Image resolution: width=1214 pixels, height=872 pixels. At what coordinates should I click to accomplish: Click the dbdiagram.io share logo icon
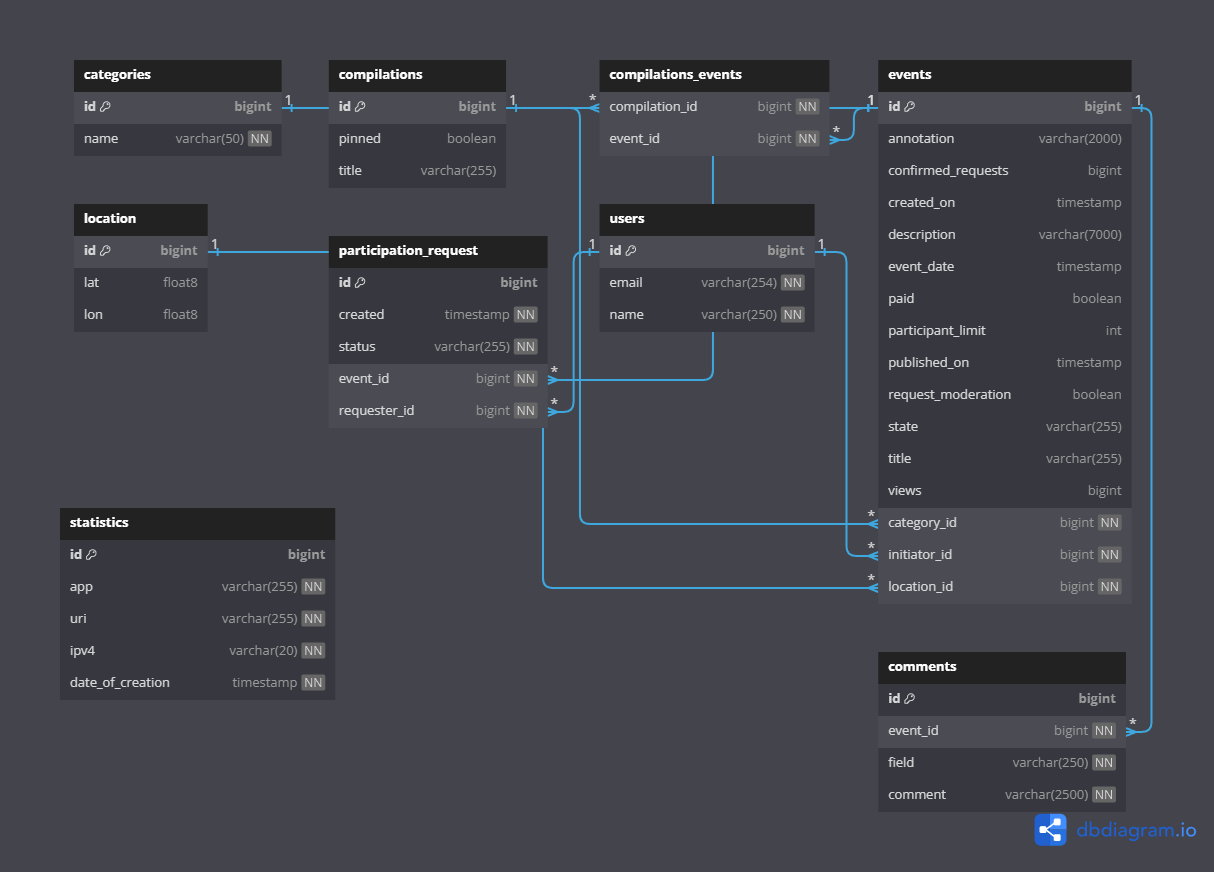(x=1050, y=829)
